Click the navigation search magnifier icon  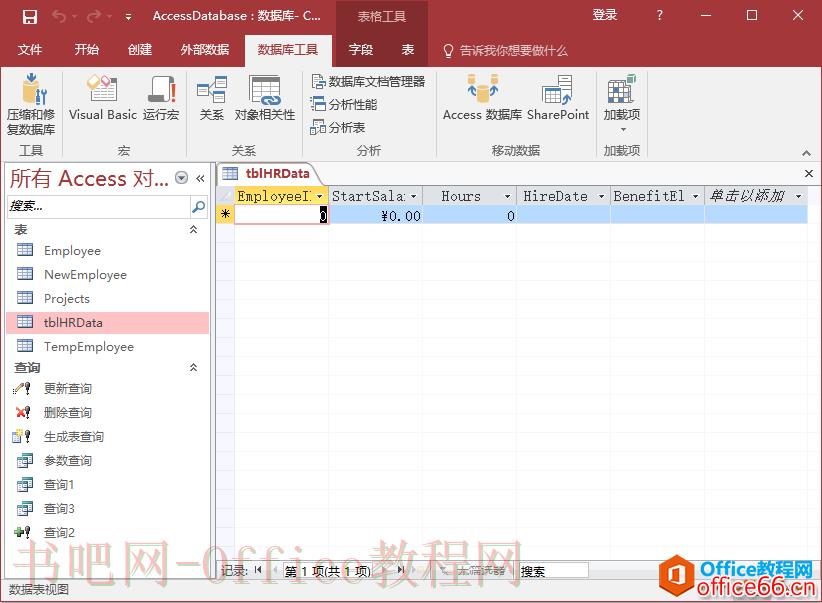tap(198, 207)
